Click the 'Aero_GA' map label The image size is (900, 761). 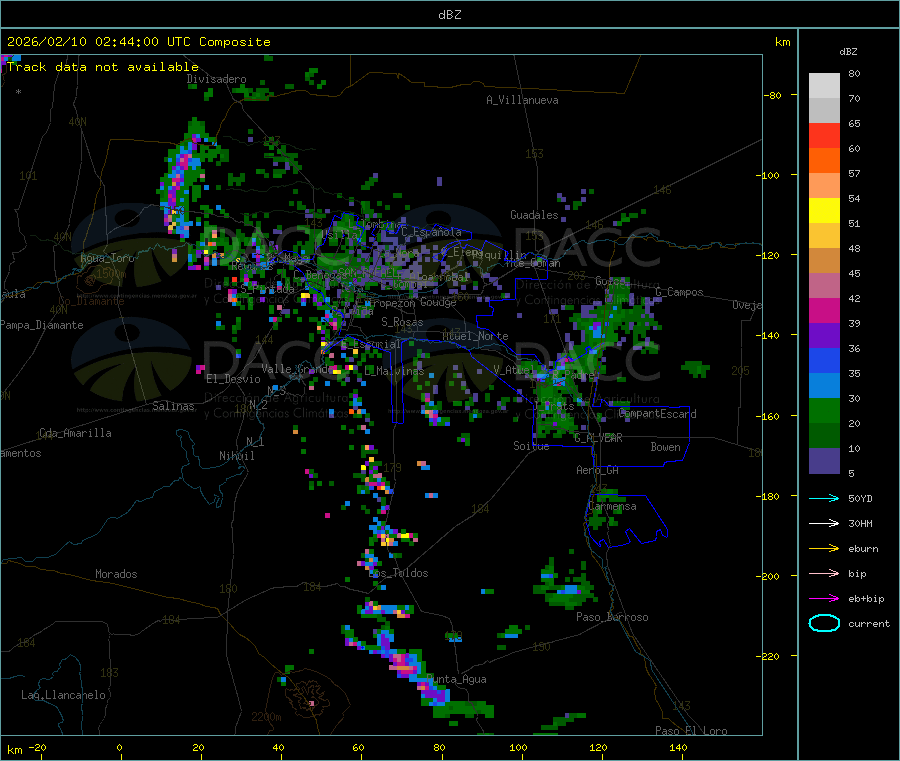[x=598, y=470]
